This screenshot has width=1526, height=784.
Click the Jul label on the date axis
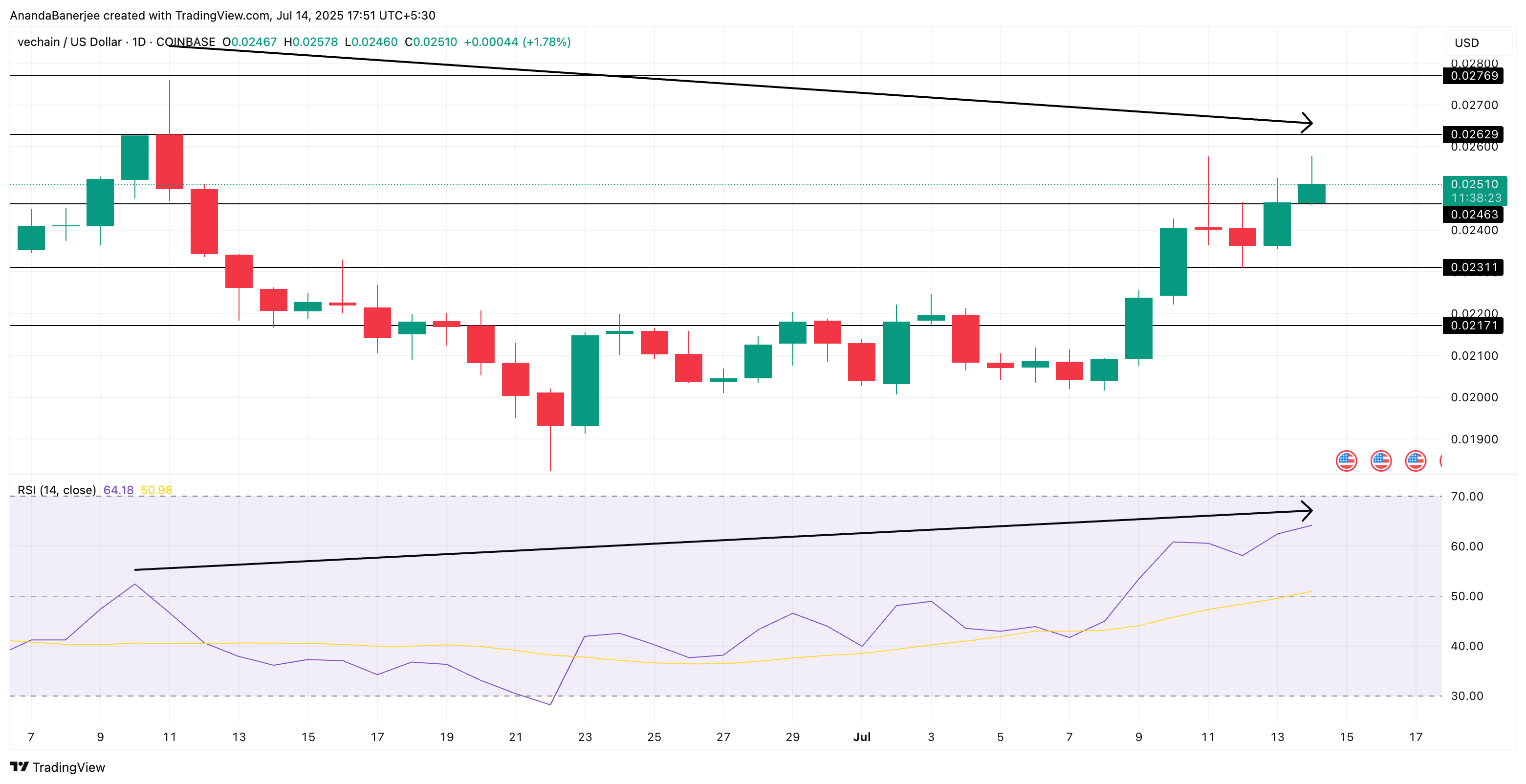pos(861,737)
